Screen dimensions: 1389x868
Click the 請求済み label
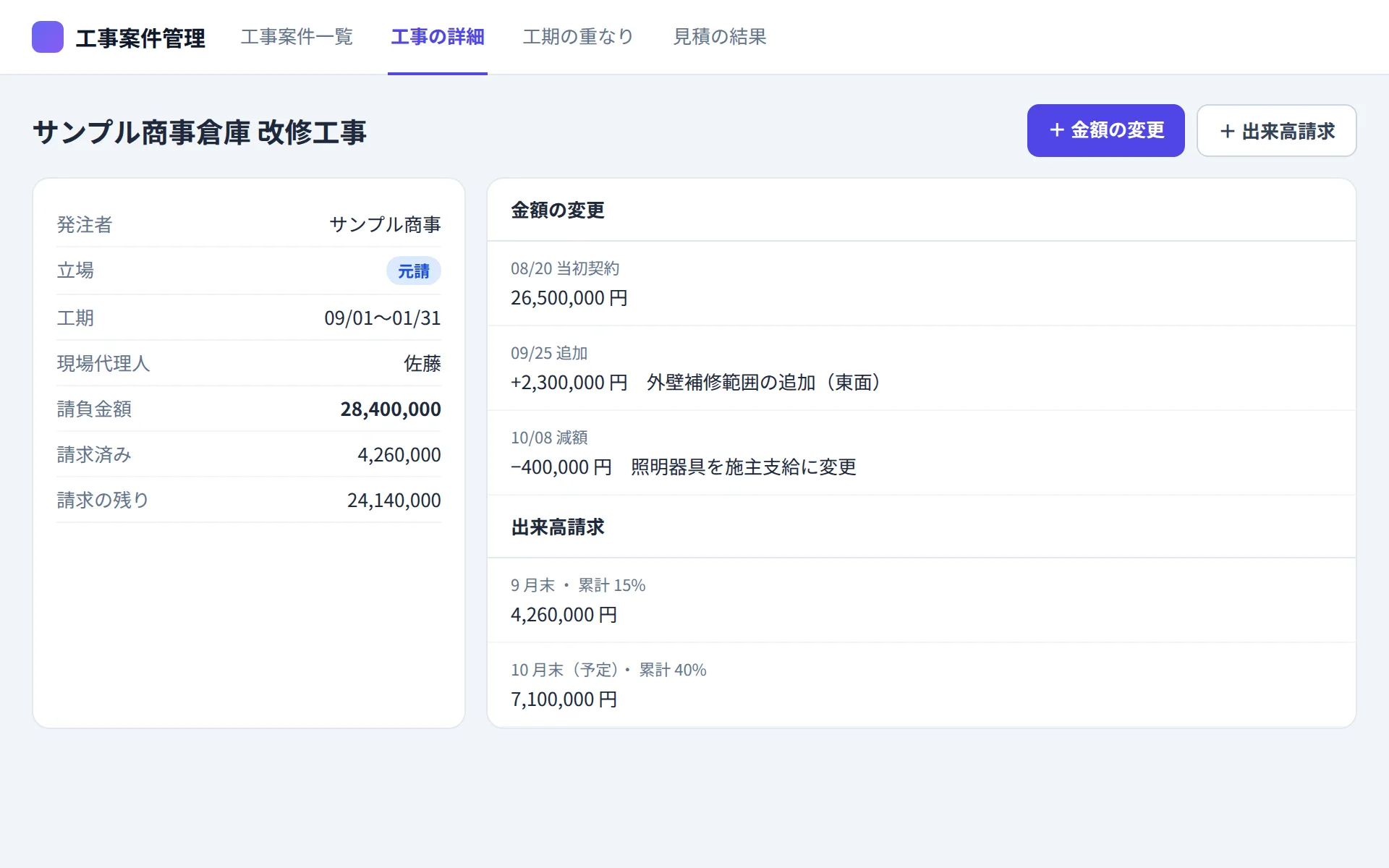94,455
